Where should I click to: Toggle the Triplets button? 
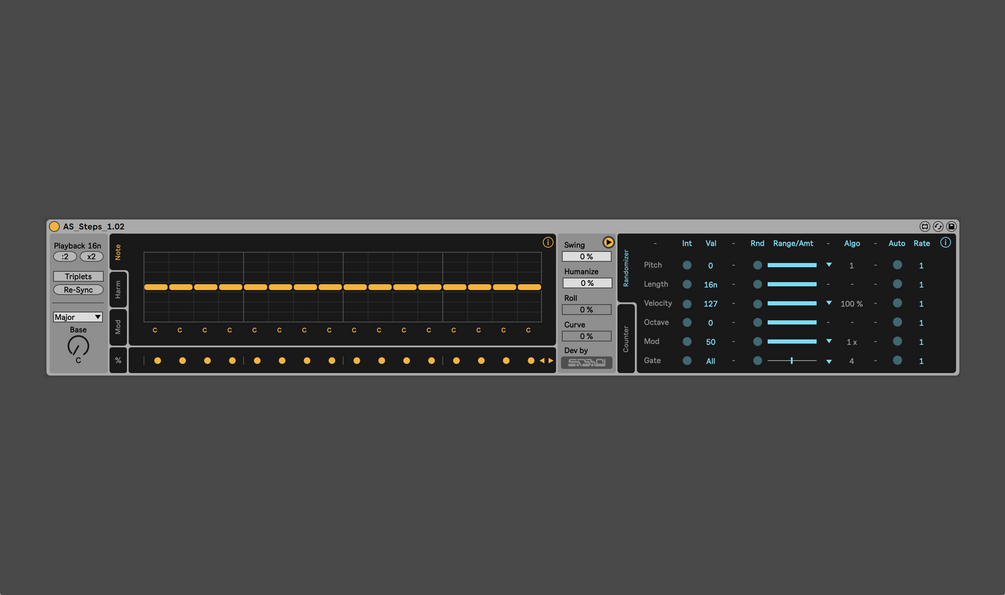78,276
